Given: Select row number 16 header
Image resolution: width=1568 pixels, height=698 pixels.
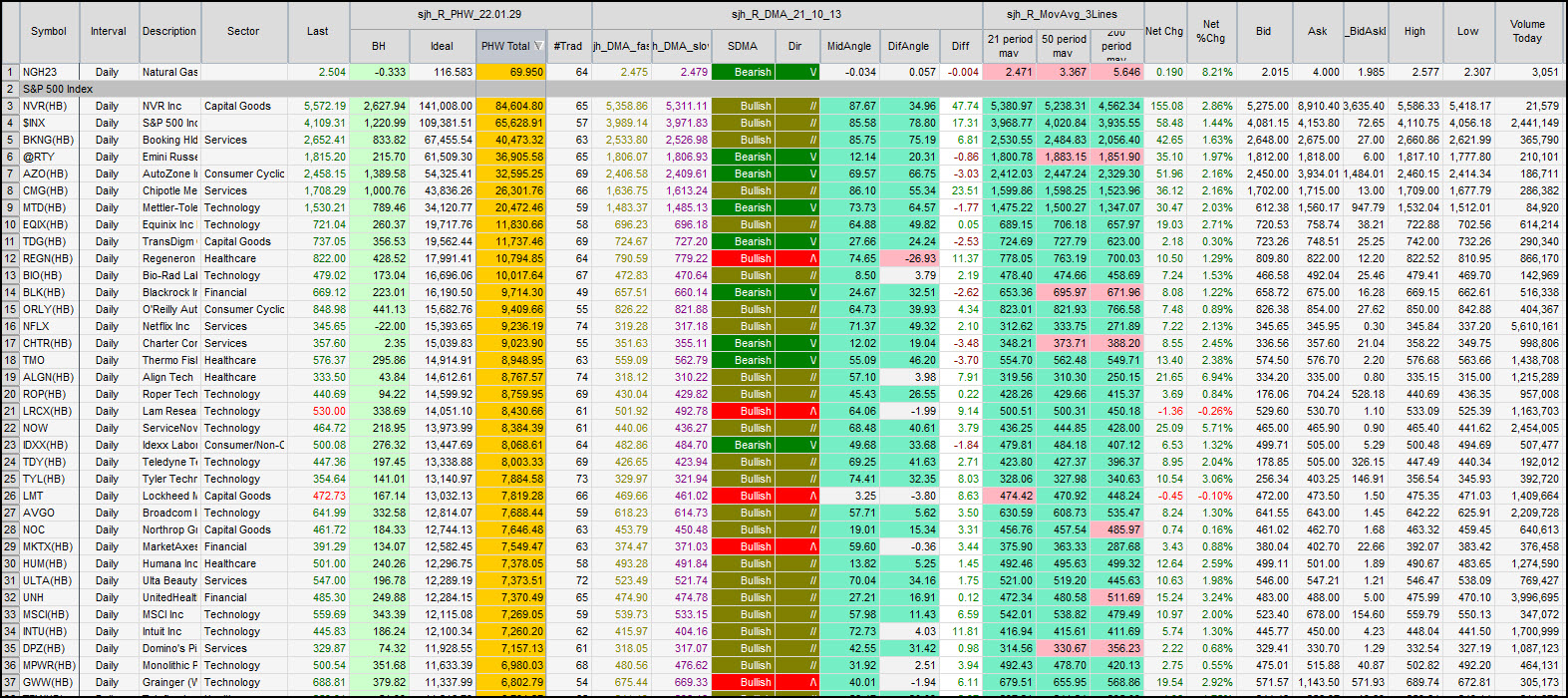Looking at the screenshot, I should pyautogui.click(x=10, y=326).
